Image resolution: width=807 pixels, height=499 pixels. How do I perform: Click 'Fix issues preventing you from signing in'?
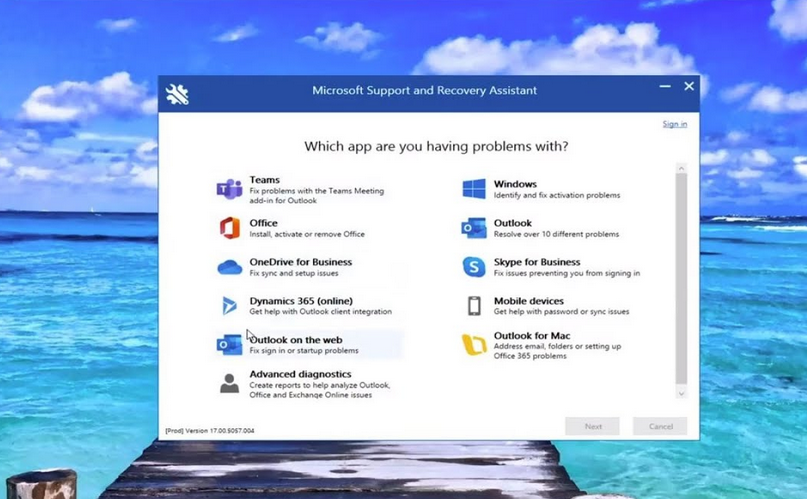pyautogui.click(x=567, y=273)
